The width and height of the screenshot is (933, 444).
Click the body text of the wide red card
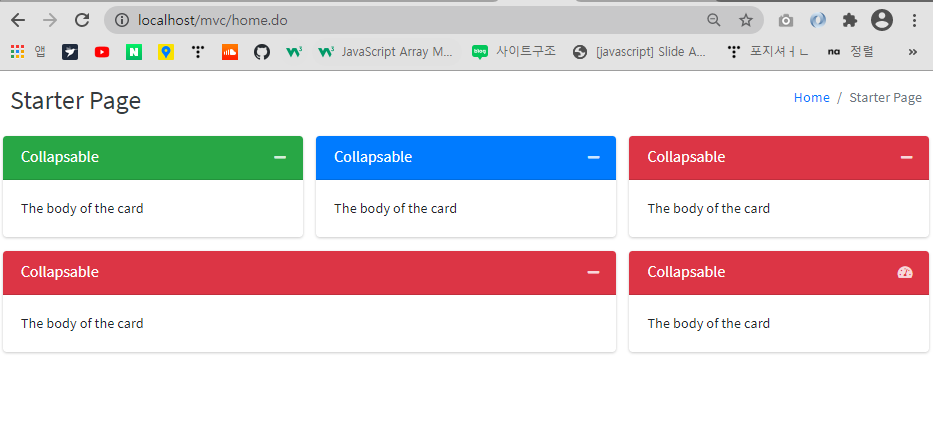82,323
